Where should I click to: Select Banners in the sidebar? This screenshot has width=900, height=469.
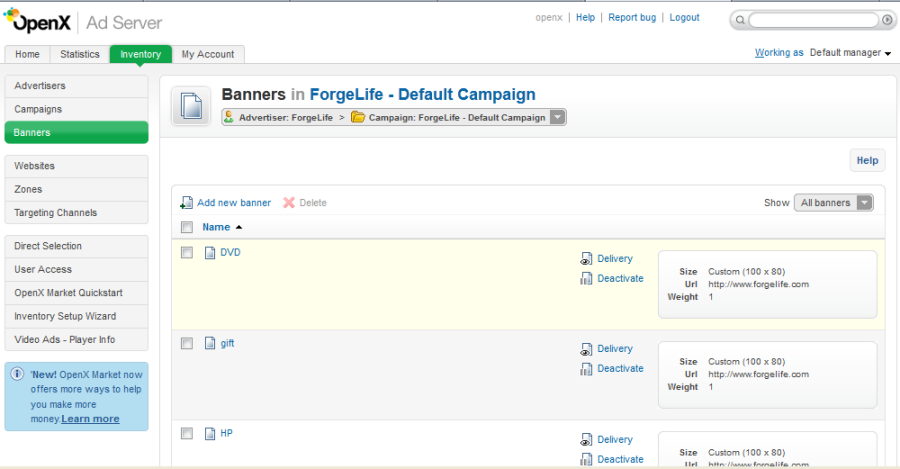(x=76, y=133)
